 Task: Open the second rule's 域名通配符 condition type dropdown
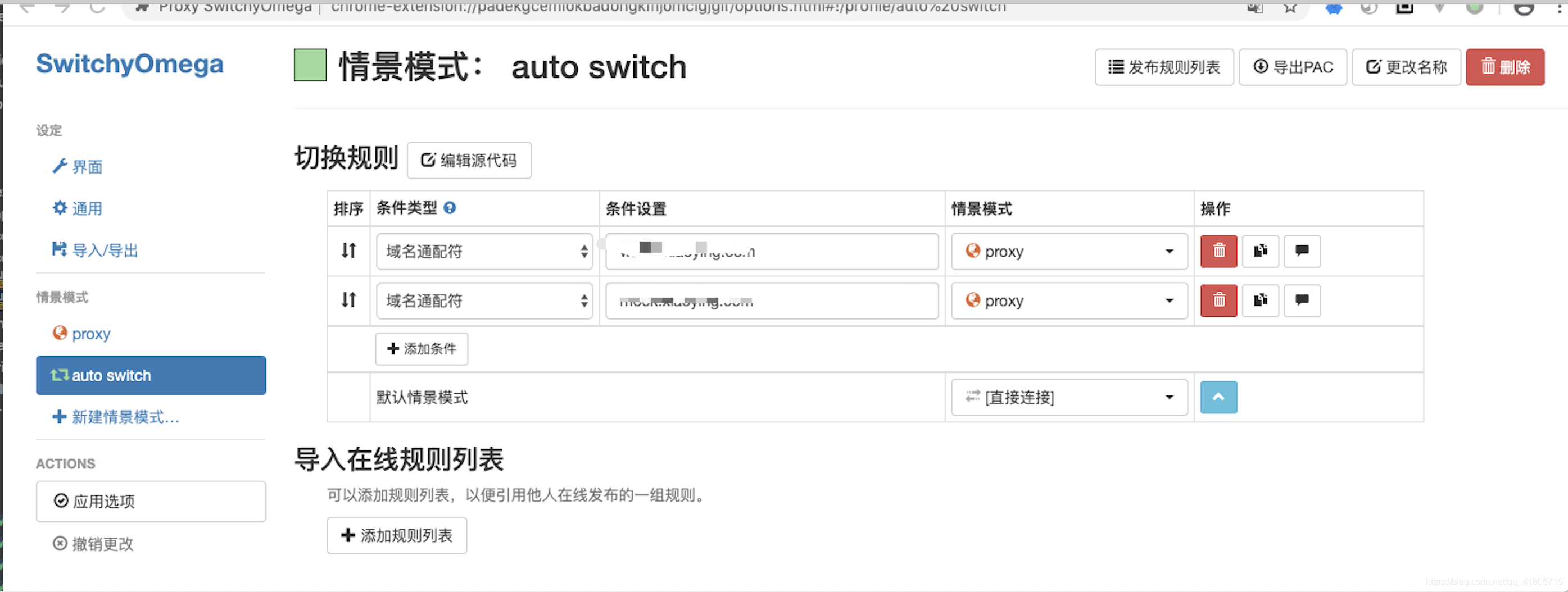coord(484,300)
